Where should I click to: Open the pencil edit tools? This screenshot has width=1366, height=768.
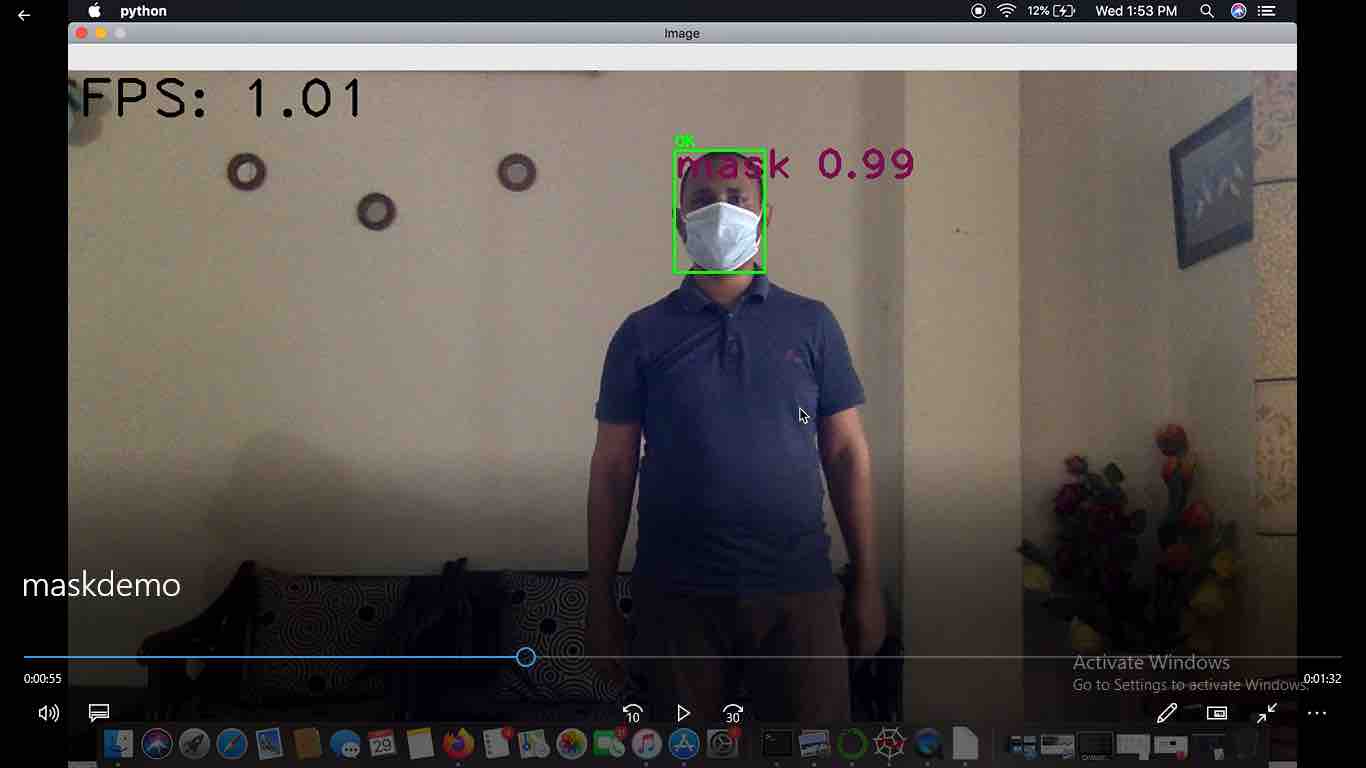(1166, 713)
